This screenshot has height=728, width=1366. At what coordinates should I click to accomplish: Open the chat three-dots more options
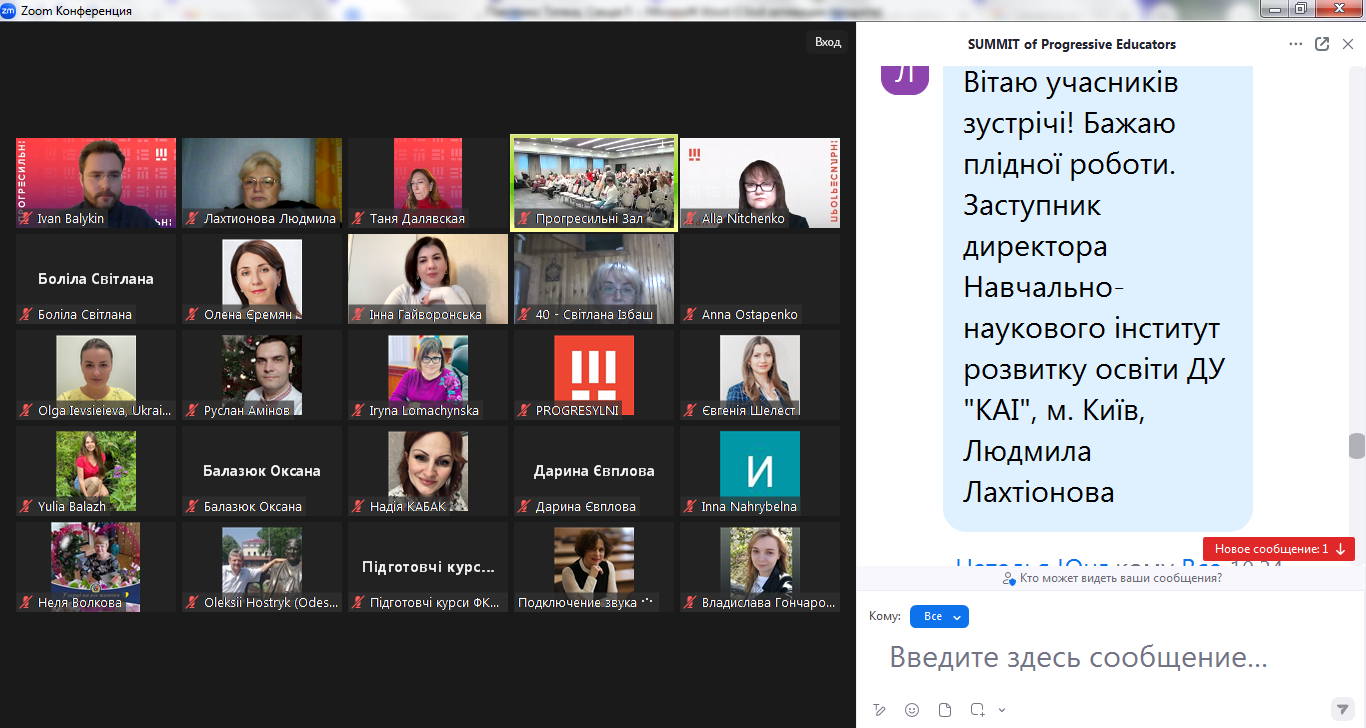[x=1296, y=44]
